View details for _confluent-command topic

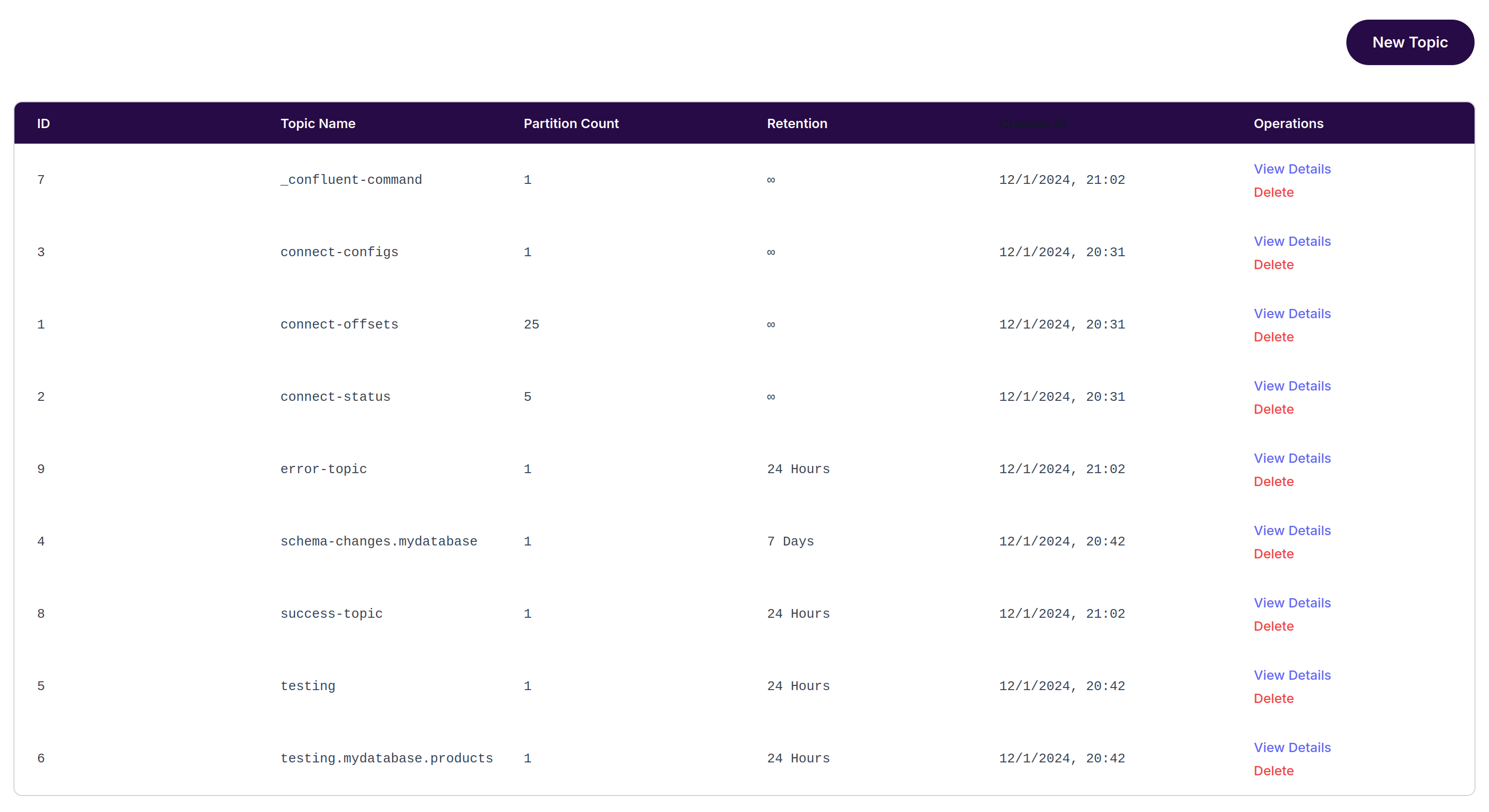click(x=1293, y=169)
